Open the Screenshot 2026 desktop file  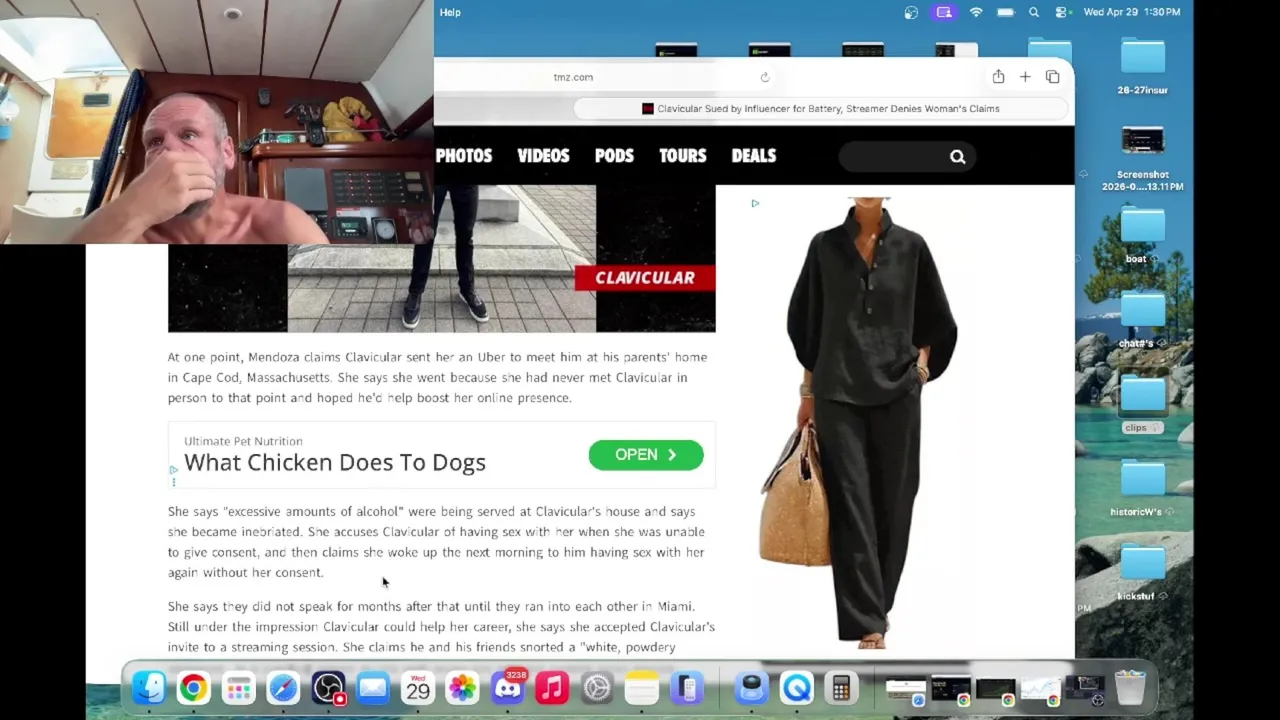pos(1142,158)
